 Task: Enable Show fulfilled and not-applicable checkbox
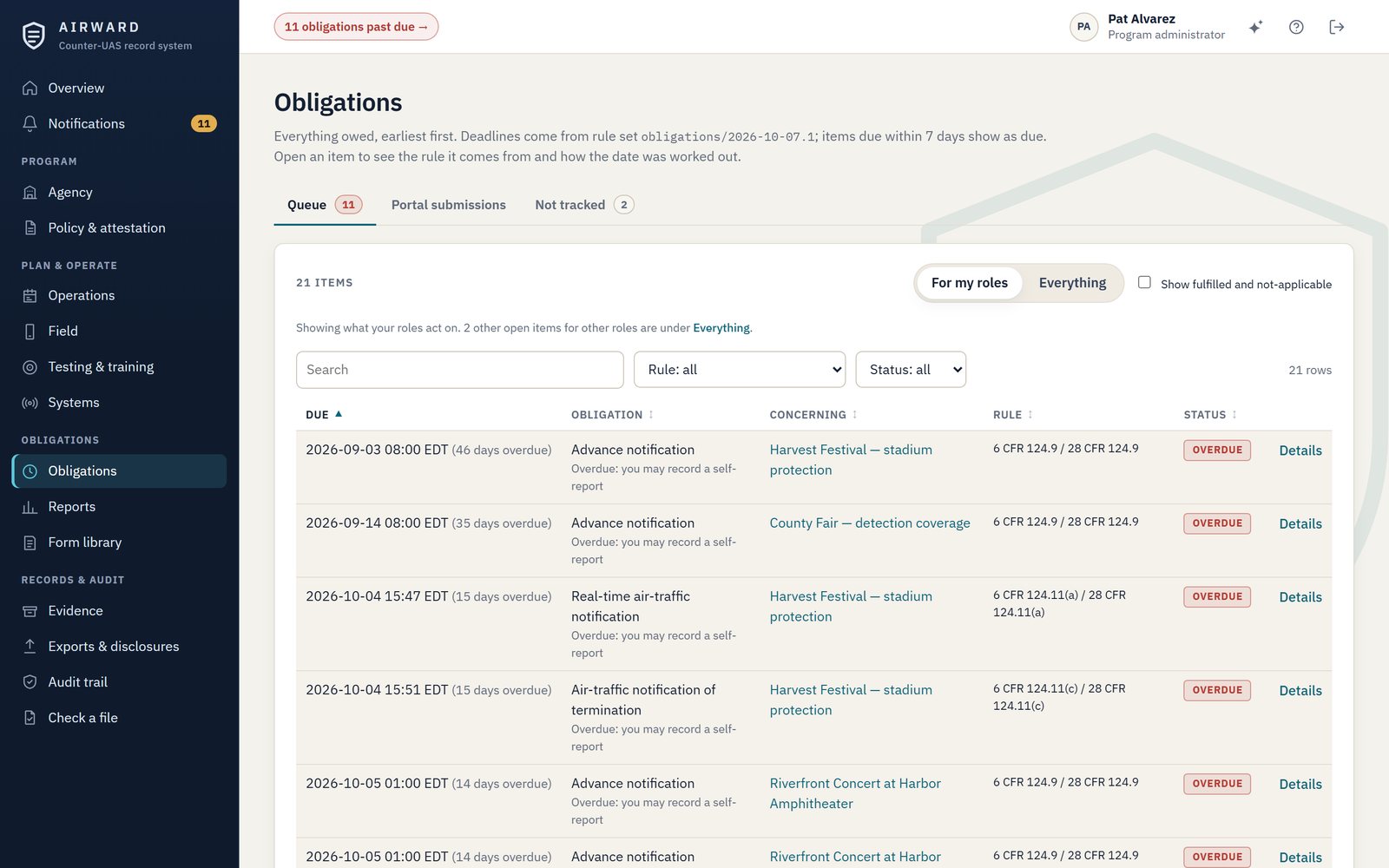point(1144,282)
